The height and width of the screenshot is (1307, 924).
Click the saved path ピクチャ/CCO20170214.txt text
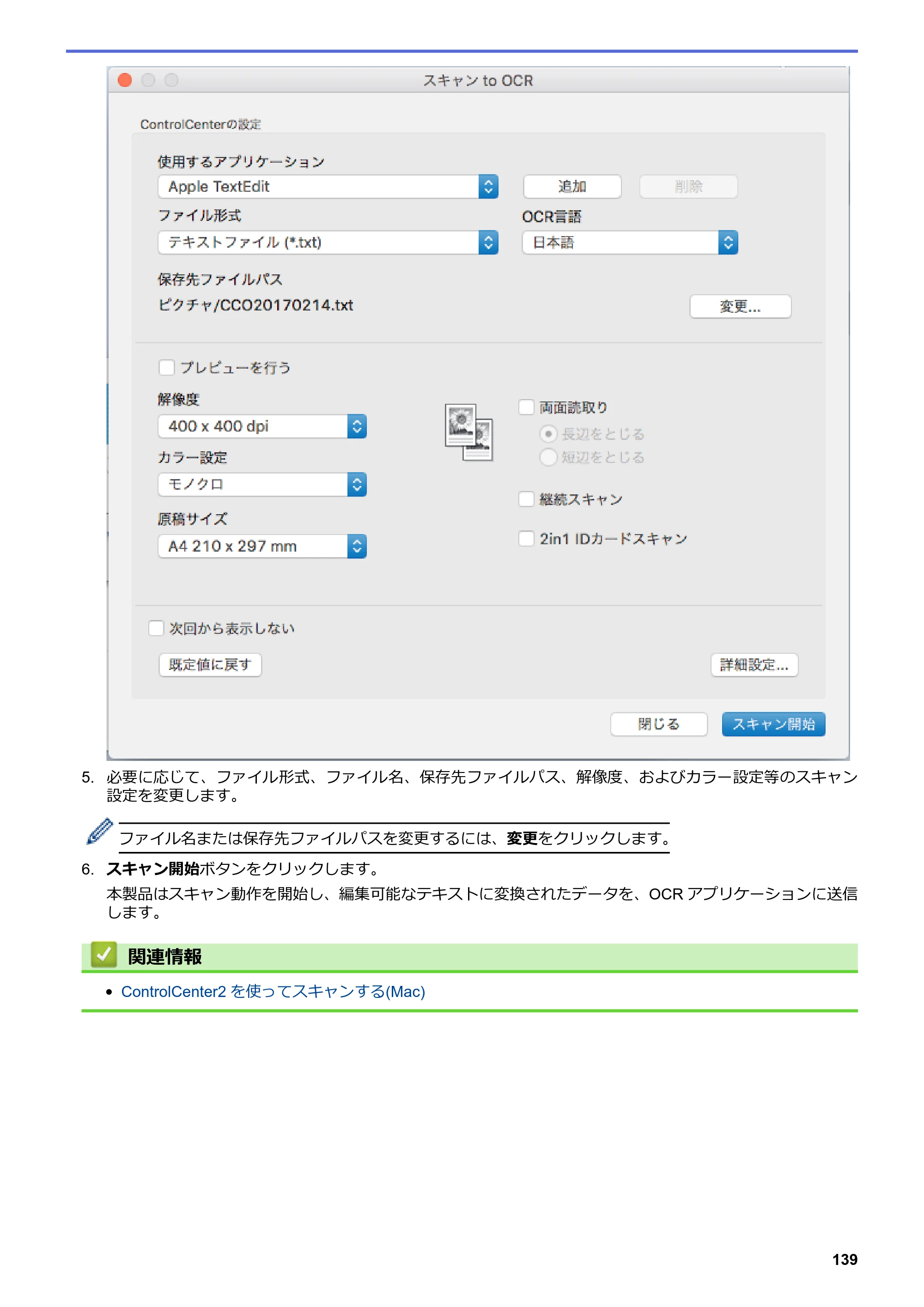coord(255,306)
